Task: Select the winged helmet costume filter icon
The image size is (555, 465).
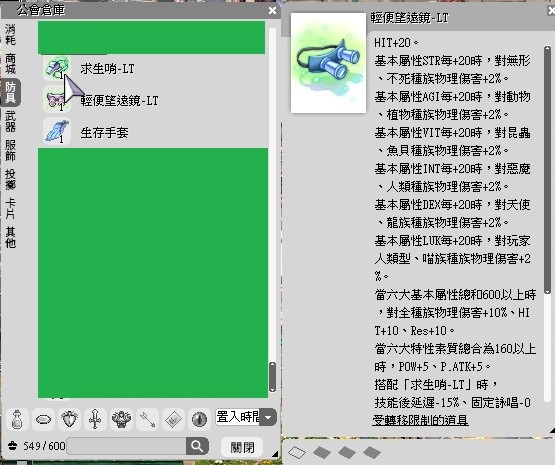Action: pyautogui.click(x=121, y=419)
